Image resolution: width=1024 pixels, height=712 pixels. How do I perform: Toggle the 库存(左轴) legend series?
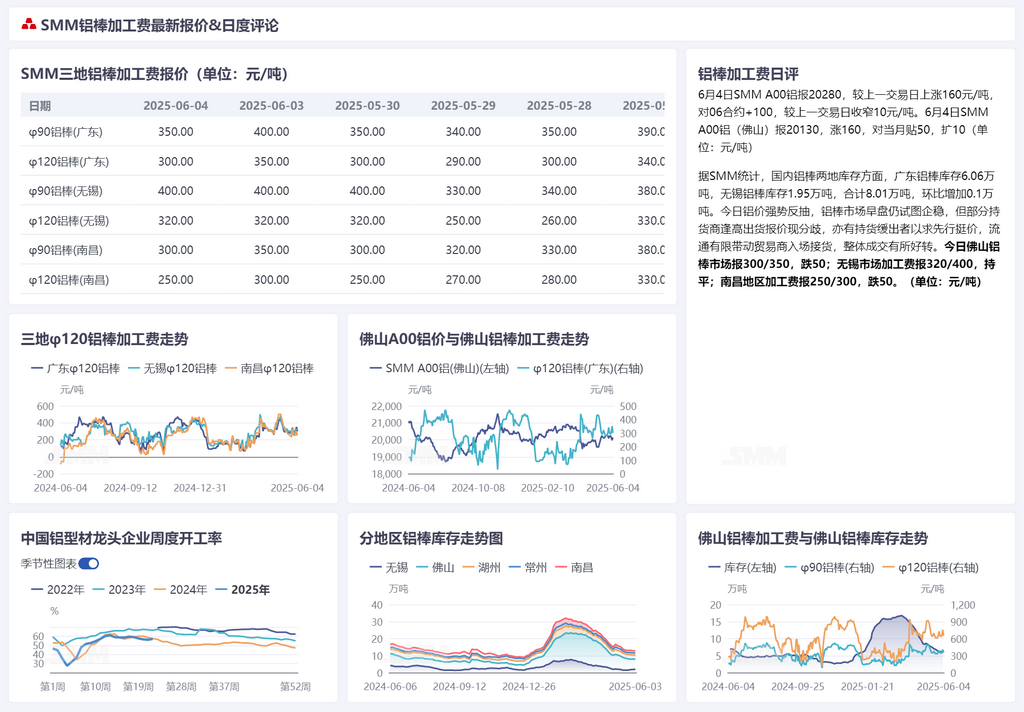[x=743, y=568]
